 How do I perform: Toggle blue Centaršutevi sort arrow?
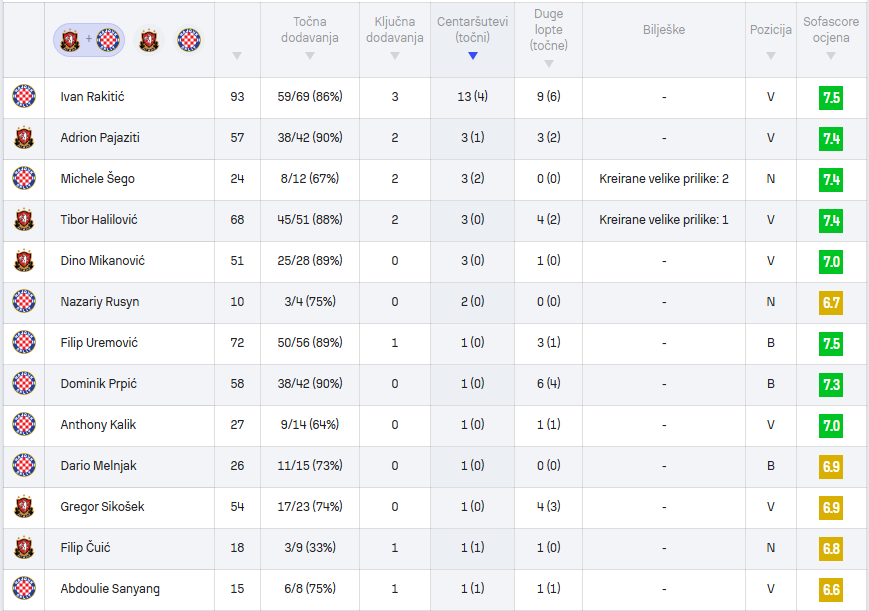[473, 56]
